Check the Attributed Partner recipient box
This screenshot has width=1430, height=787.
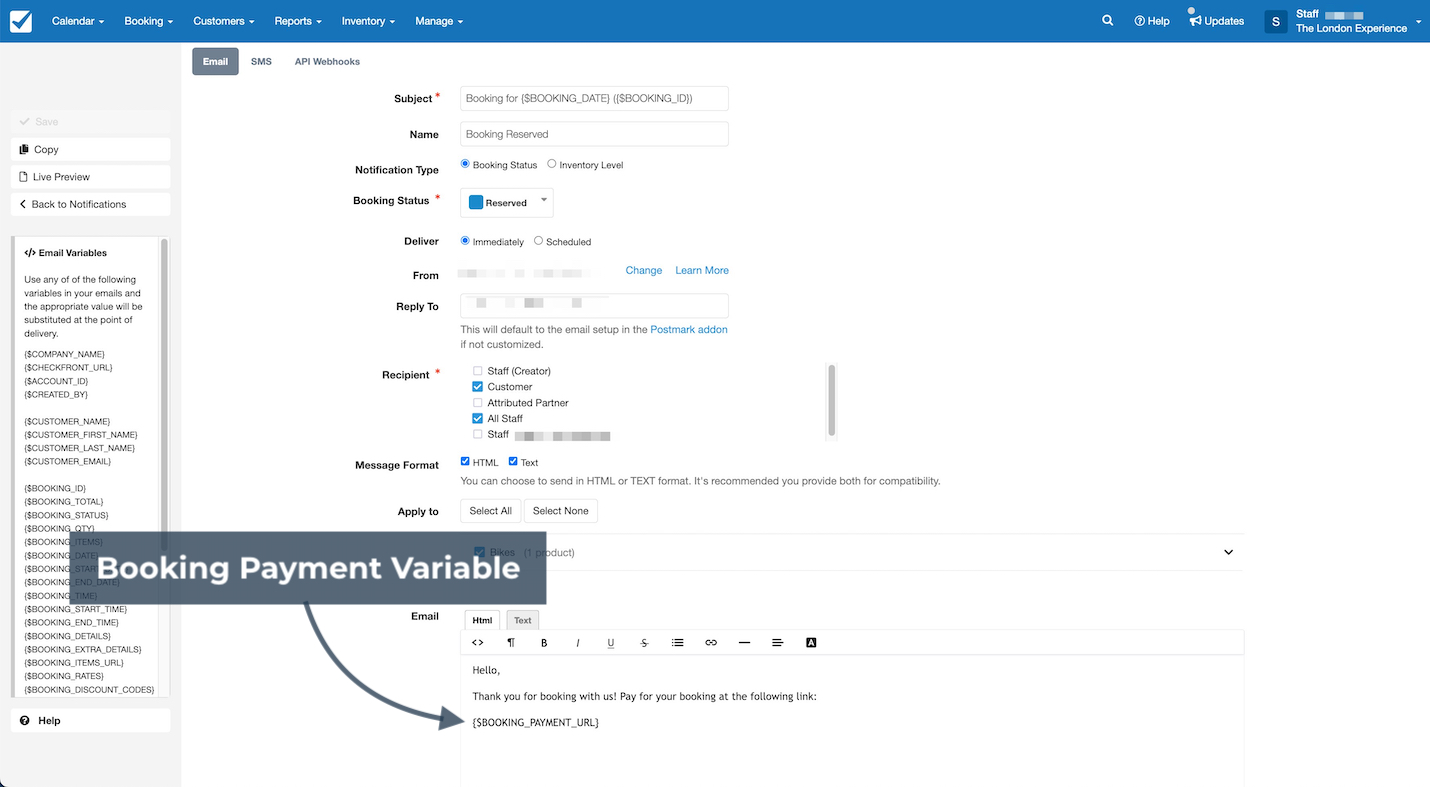[x=477, y=402]
